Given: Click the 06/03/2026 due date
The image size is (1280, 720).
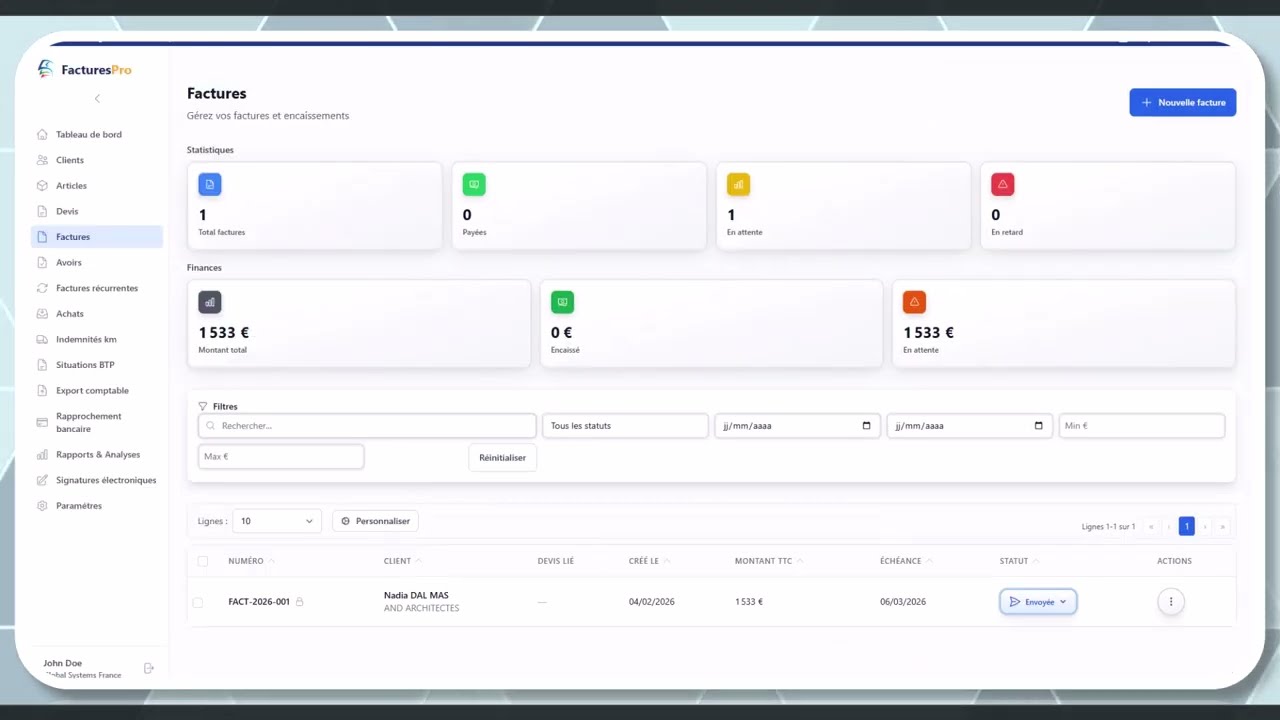Looking at the screenshot, I should (x=903, y=602).
